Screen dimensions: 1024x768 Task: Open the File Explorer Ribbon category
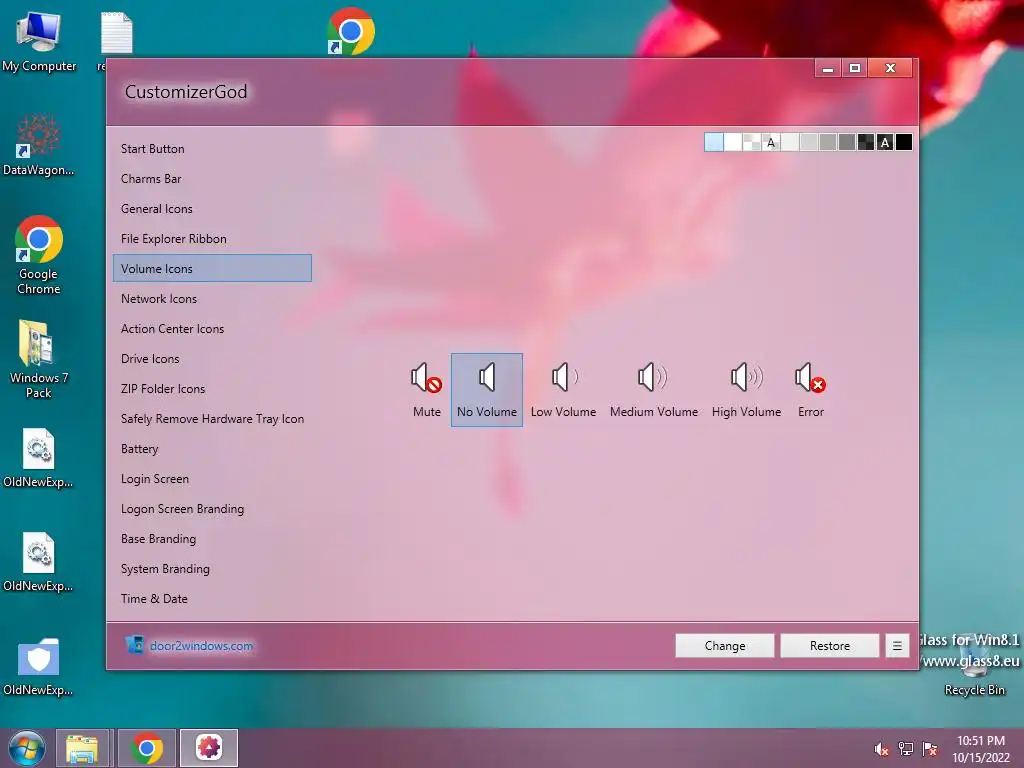(212, 239)
